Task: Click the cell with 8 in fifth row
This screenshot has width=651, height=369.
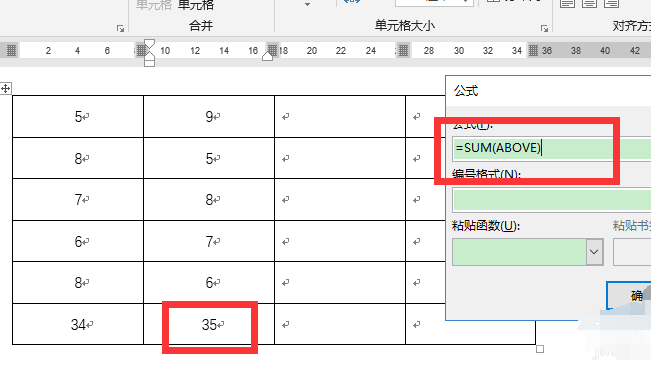Action: click(x=78, y=283)
